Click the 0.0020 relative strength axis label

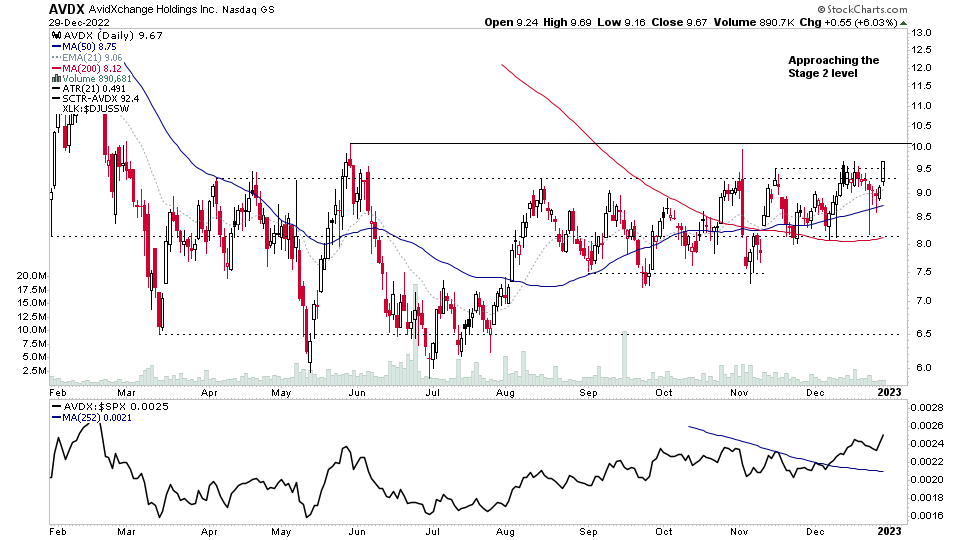click(x=927, y=479)
